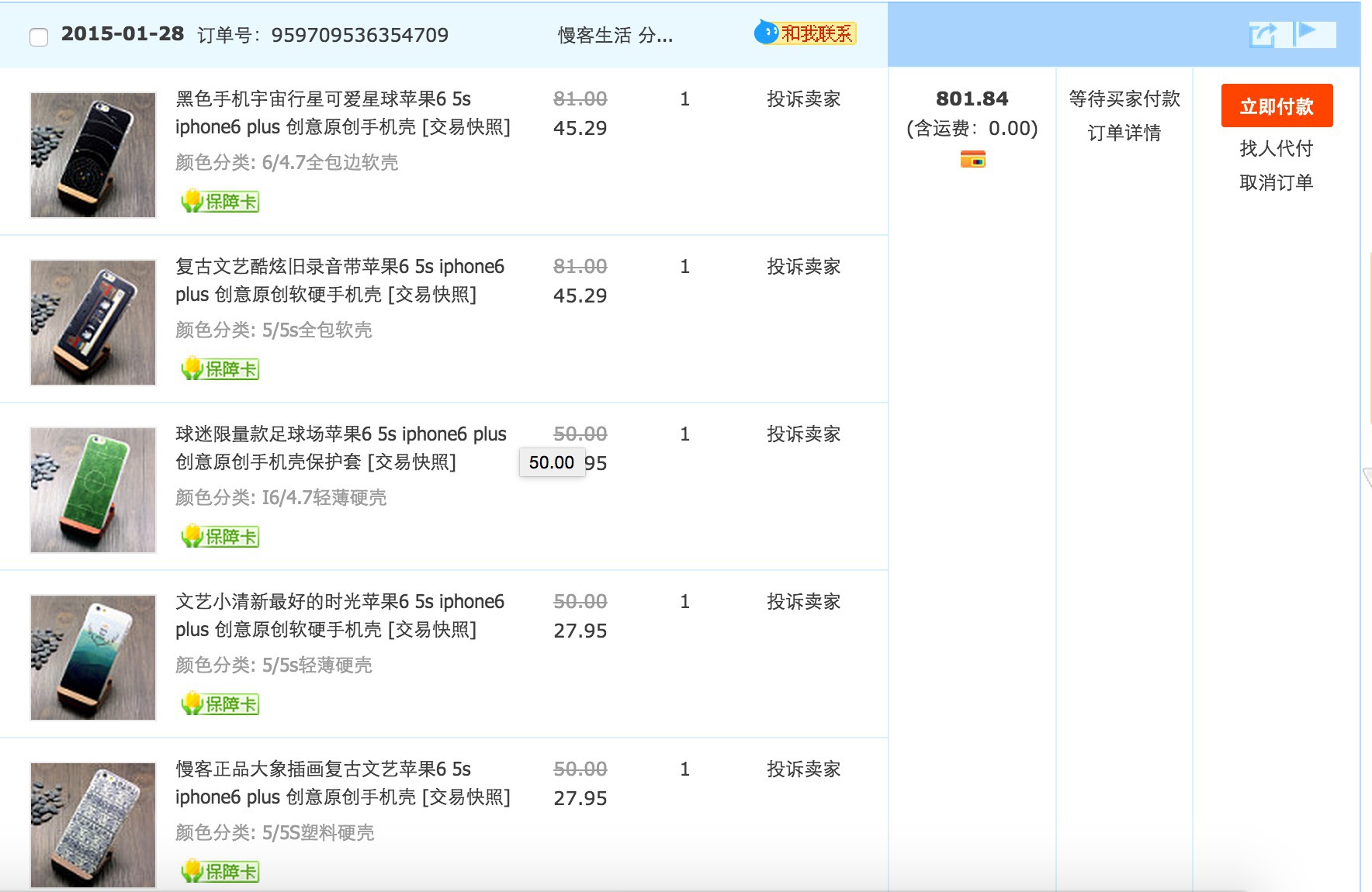Open 订单详情 order details
Image resolution: width=1372 pixels, height=892 pixels.
click(1124, 133)
